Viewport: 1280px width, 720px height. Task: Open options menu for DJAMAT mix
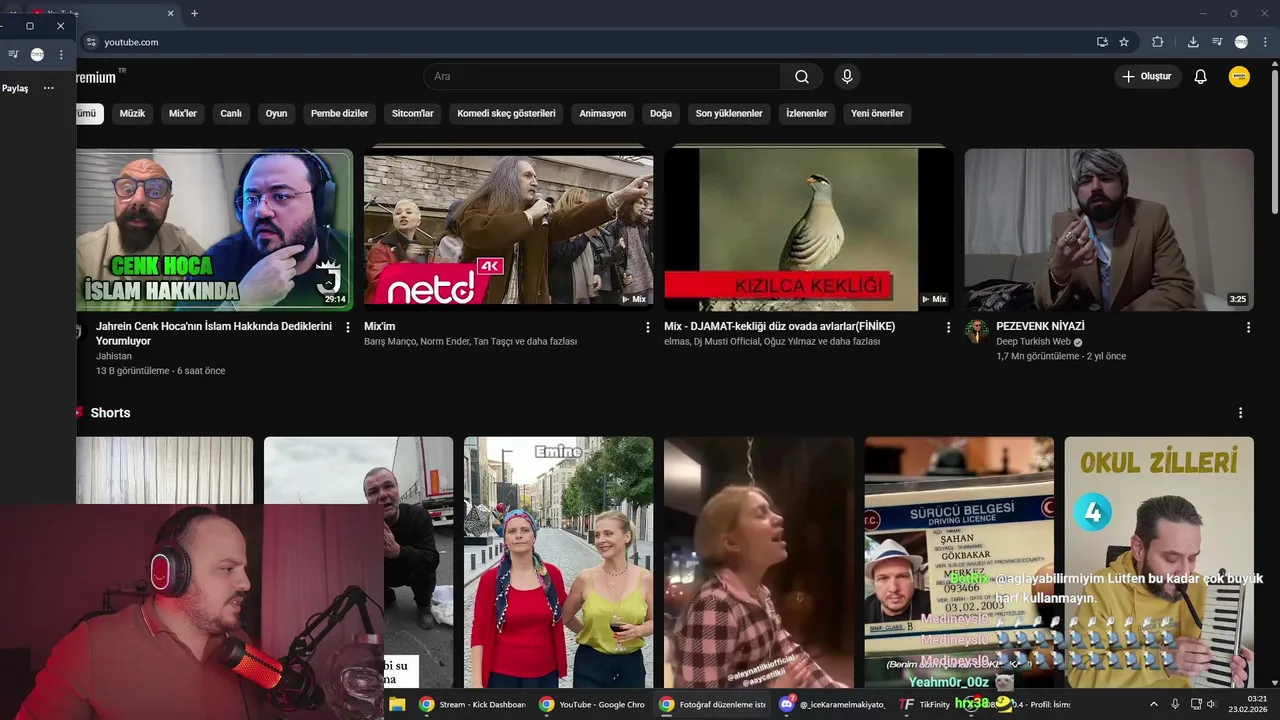tap(948, 327)
